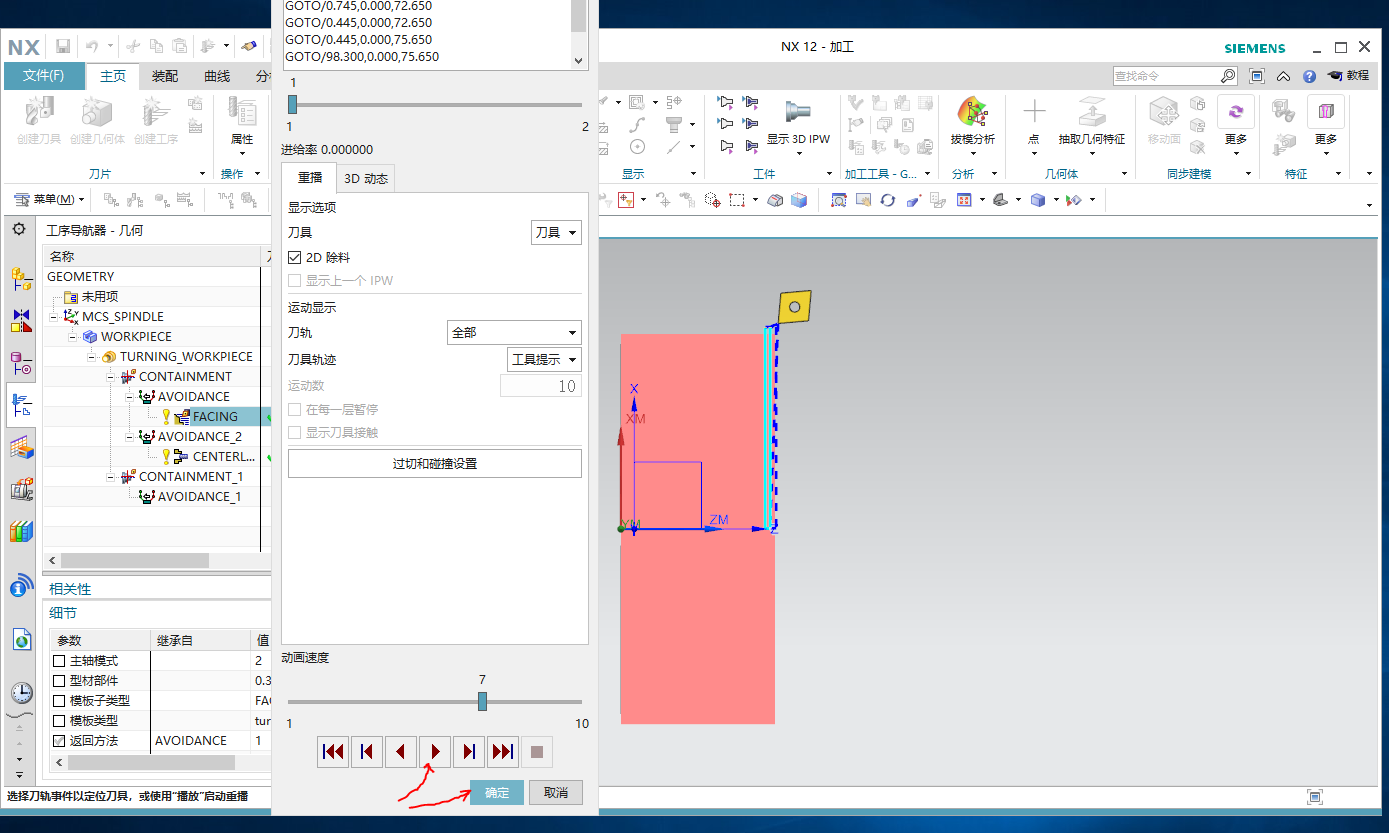This screenshot has width=1389, height=833.
Task: Open the 刀具 display dropdown
Action: click(x=556, y=232)
